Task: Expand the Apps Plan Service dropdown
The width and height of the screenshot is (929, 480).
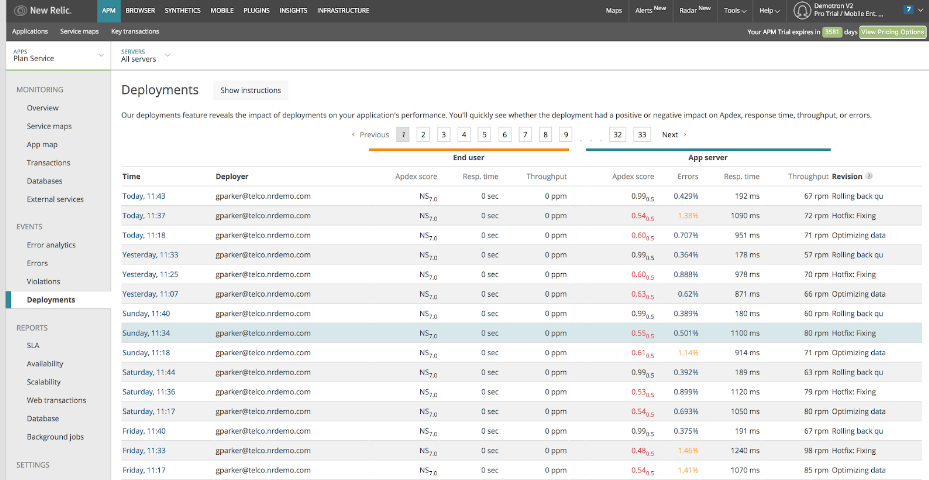Action: (x=56, y=55)
